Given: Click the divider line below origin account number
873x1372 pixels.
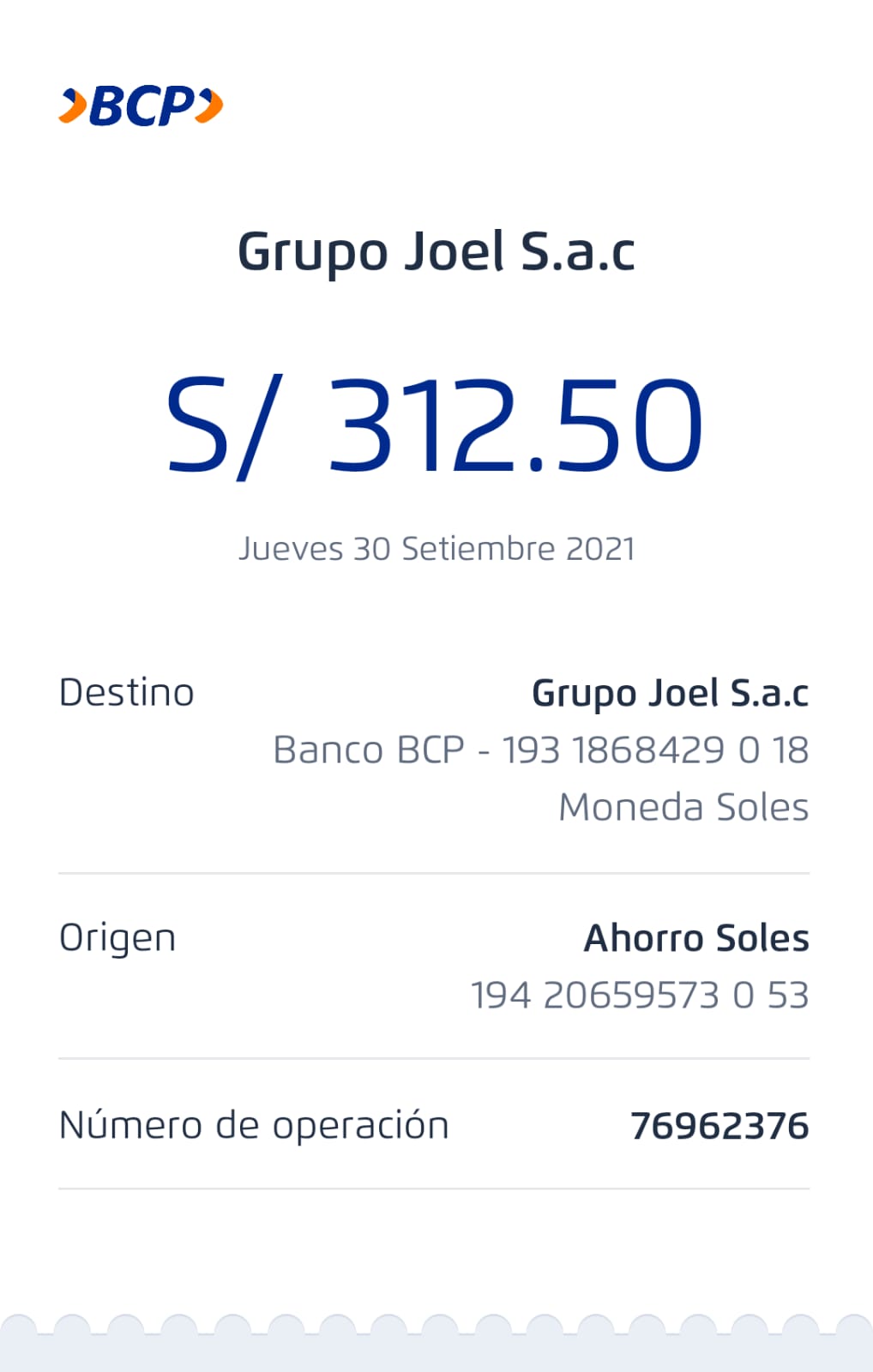Looking at the screenshot, I should pos(434,1058).
